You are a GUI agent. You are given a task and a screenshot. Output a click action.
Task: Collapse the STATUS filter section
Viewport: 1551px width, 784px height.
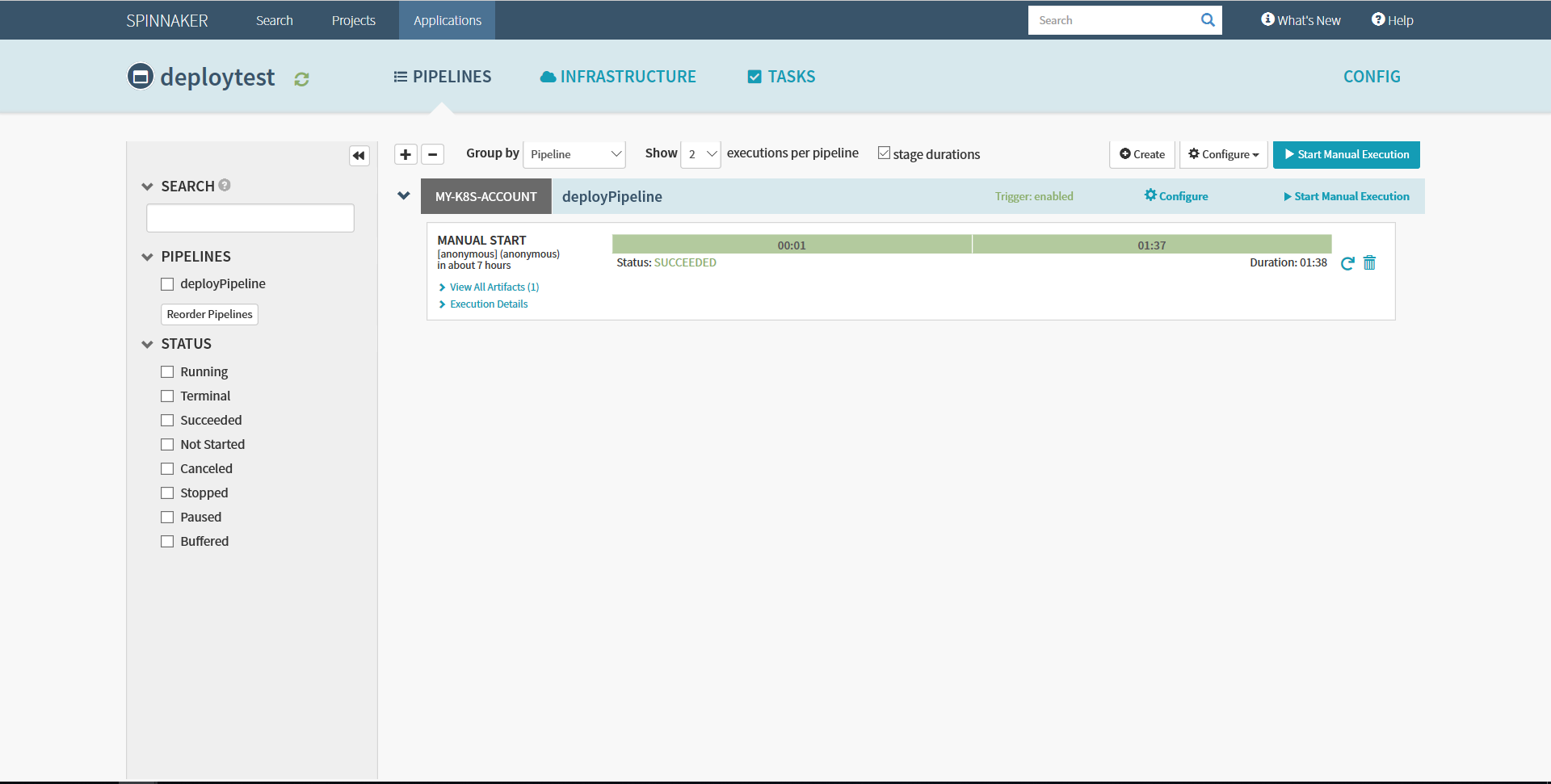point(147,344)
